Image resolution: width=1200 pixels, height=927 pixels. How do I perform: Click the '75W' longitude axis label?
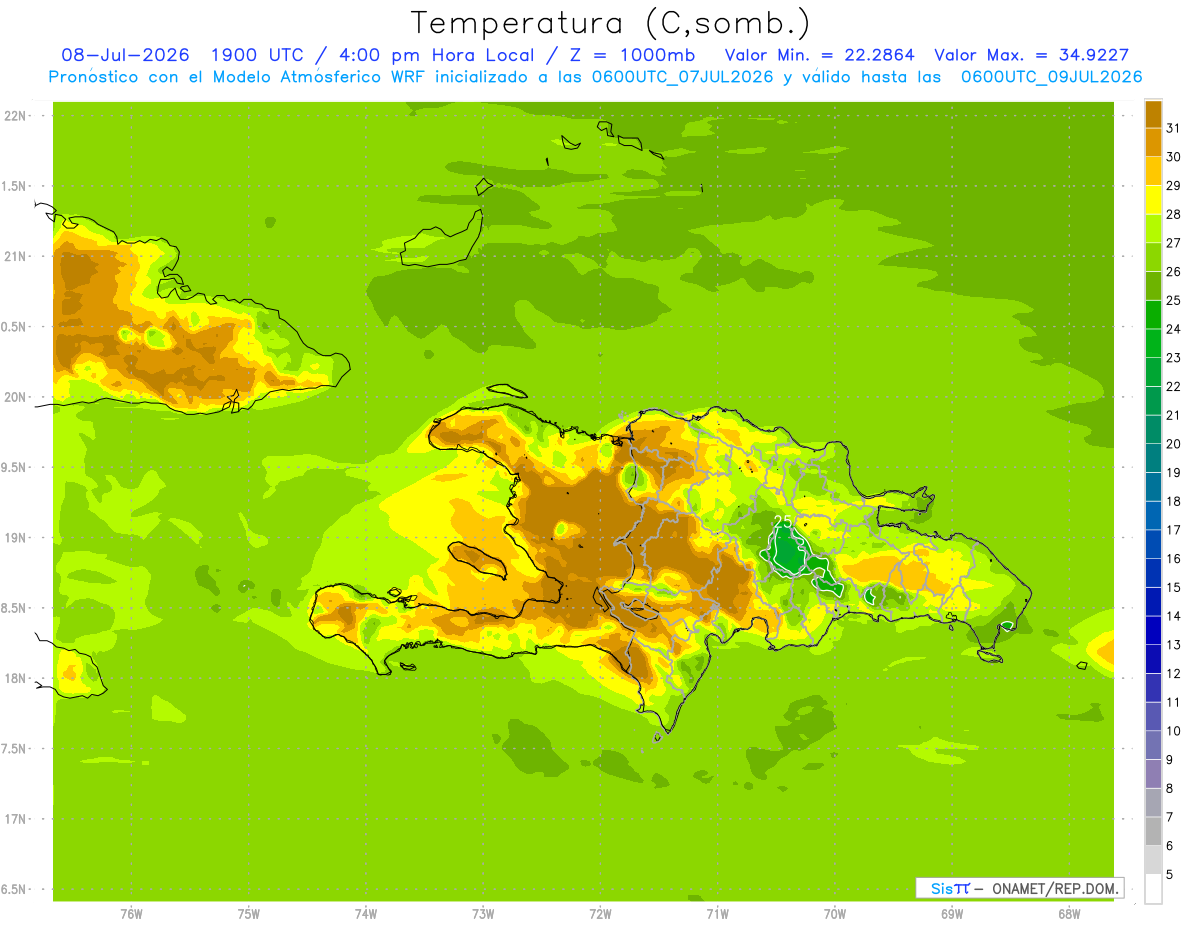click(x=248, y=914)
